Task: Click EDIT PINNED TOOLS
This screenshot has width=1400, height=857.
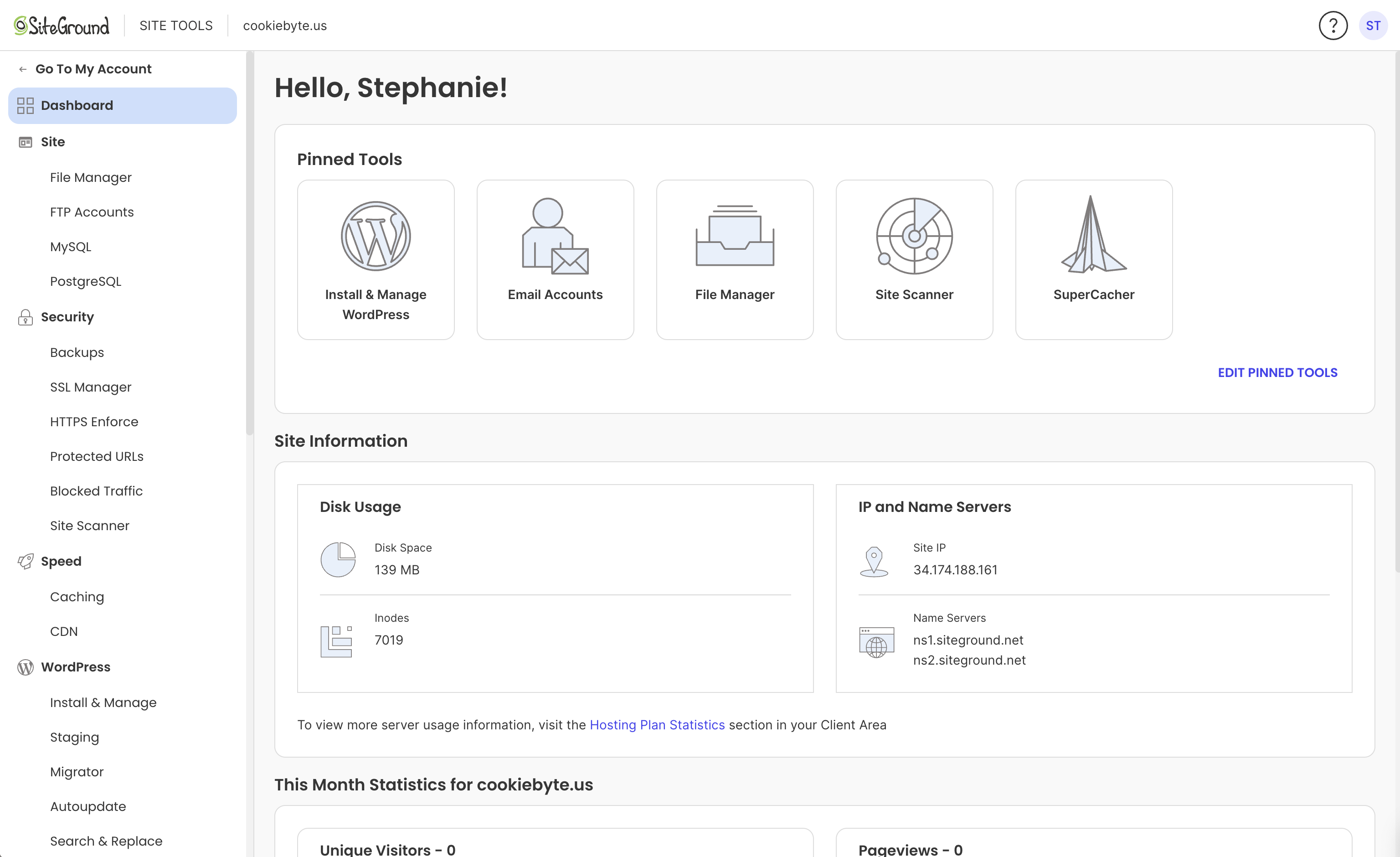Action: click(x=1277, y=373)
